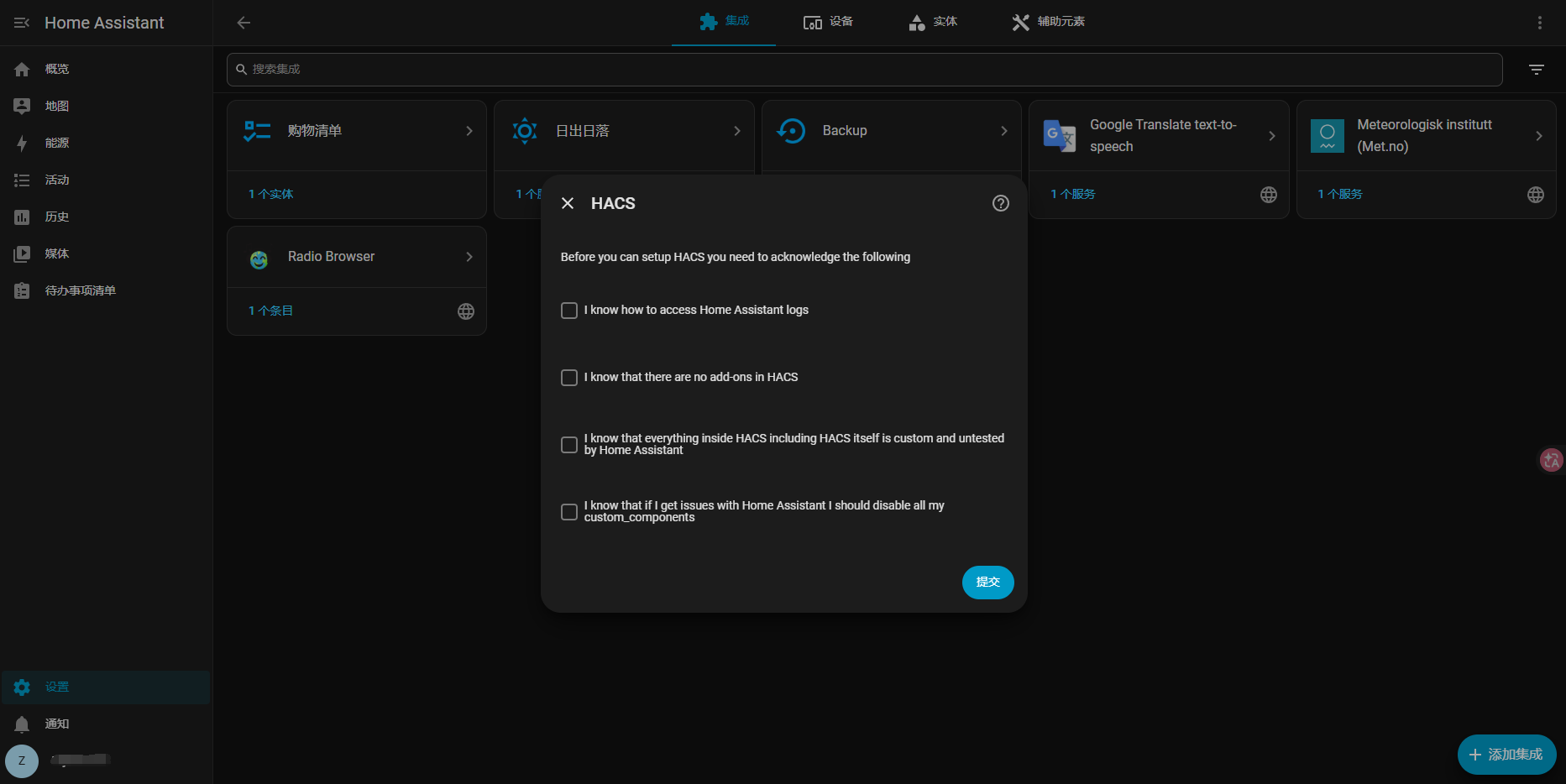The width and height of the screenshot is (1566, 784).
Task: Click the 购物清单 checklist icon
Action: pos(257,131)
